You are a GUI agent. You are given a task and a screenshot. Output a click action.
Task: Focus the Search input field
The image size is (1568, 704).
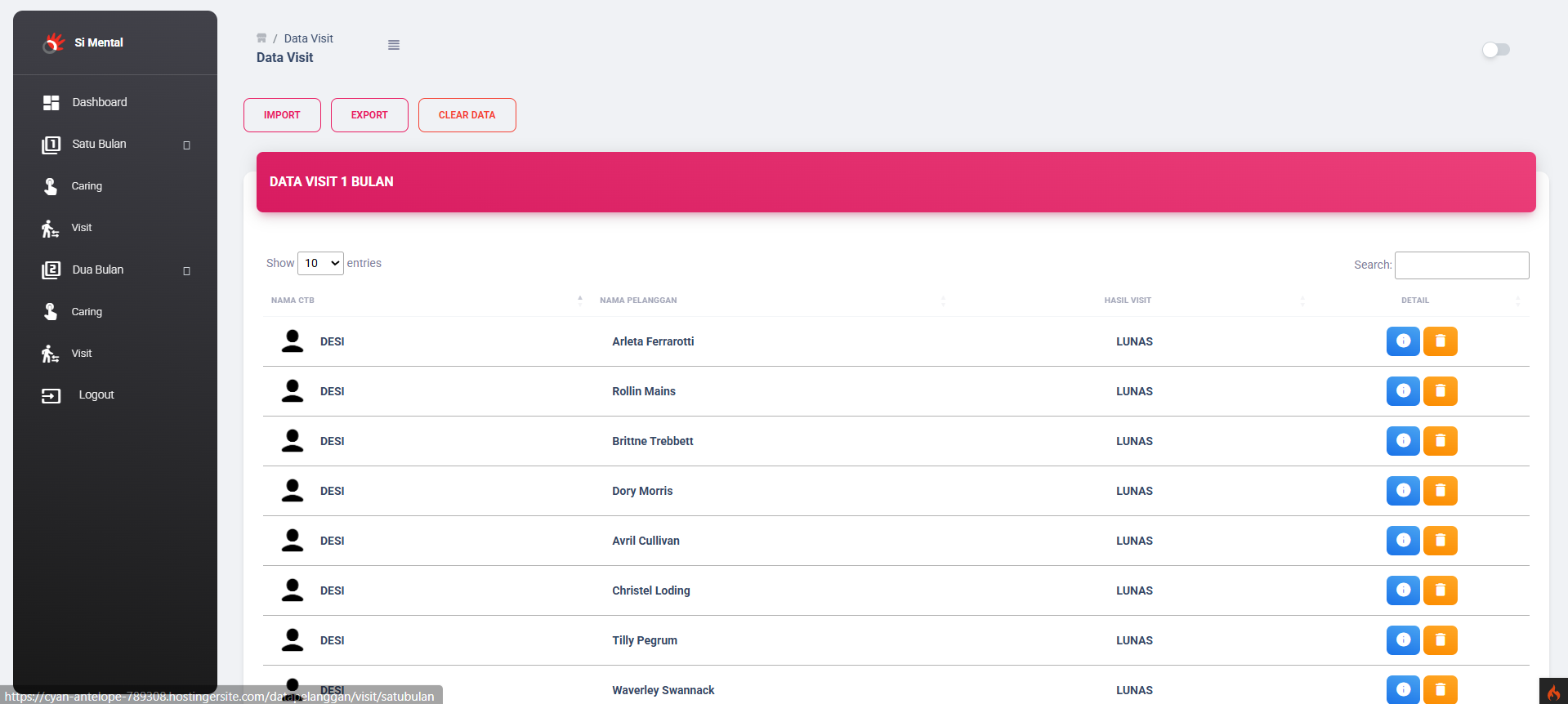[x=1462, y=265]
